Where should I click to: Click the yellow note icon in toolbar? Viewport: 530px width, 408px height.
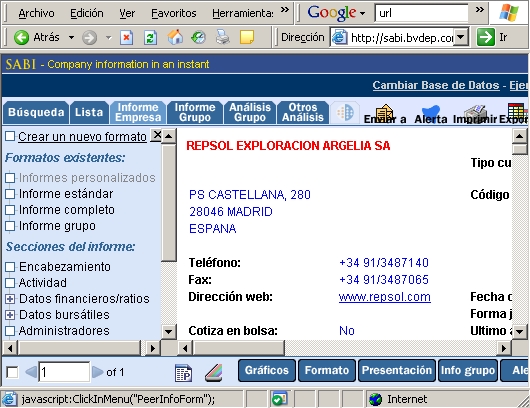[x=246, y=37]
